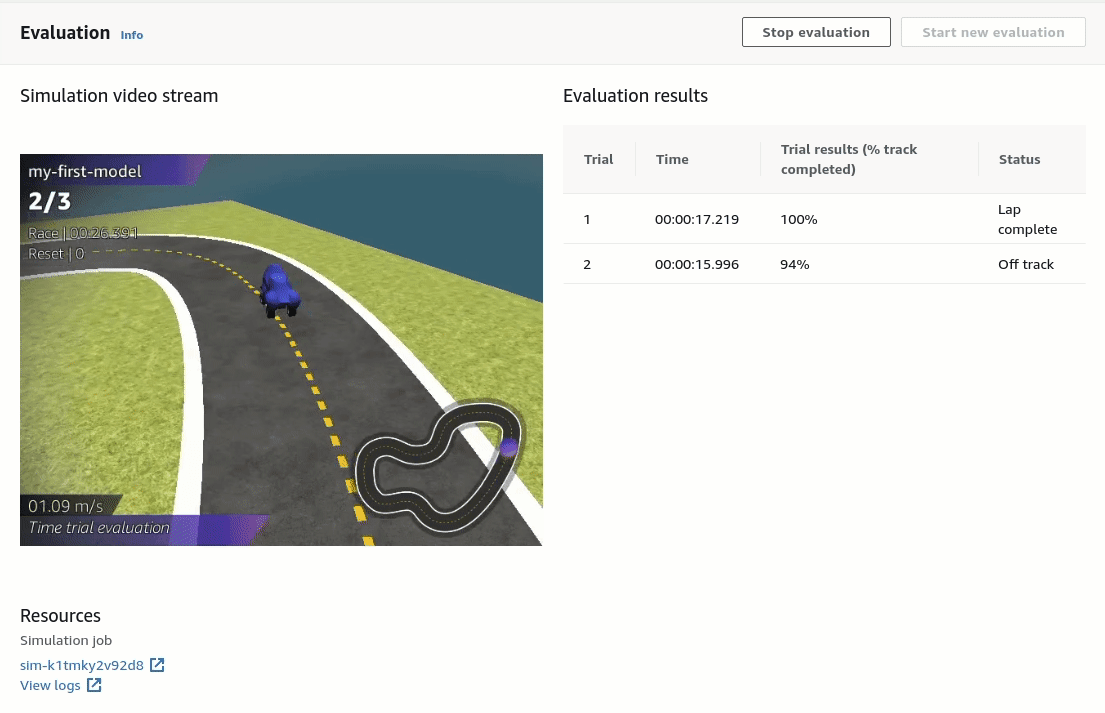Click the external link icon beside sim-k1tmky2v92d8
The image size is (1105, 713).
pos(157,665)
